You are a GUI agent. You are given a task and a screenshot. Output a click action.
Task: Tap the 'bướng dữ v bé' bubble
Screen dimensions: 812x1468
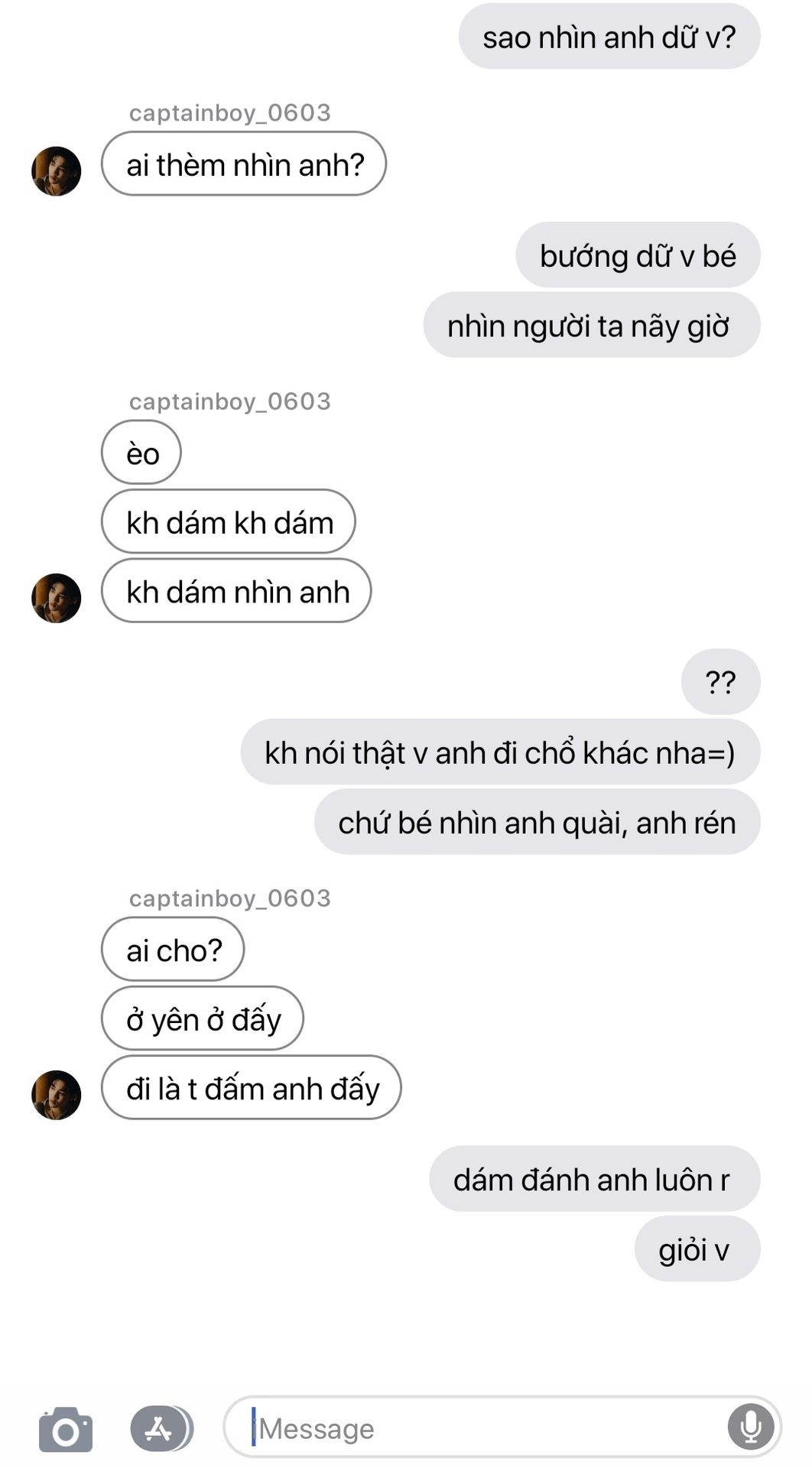click(638, 255)
